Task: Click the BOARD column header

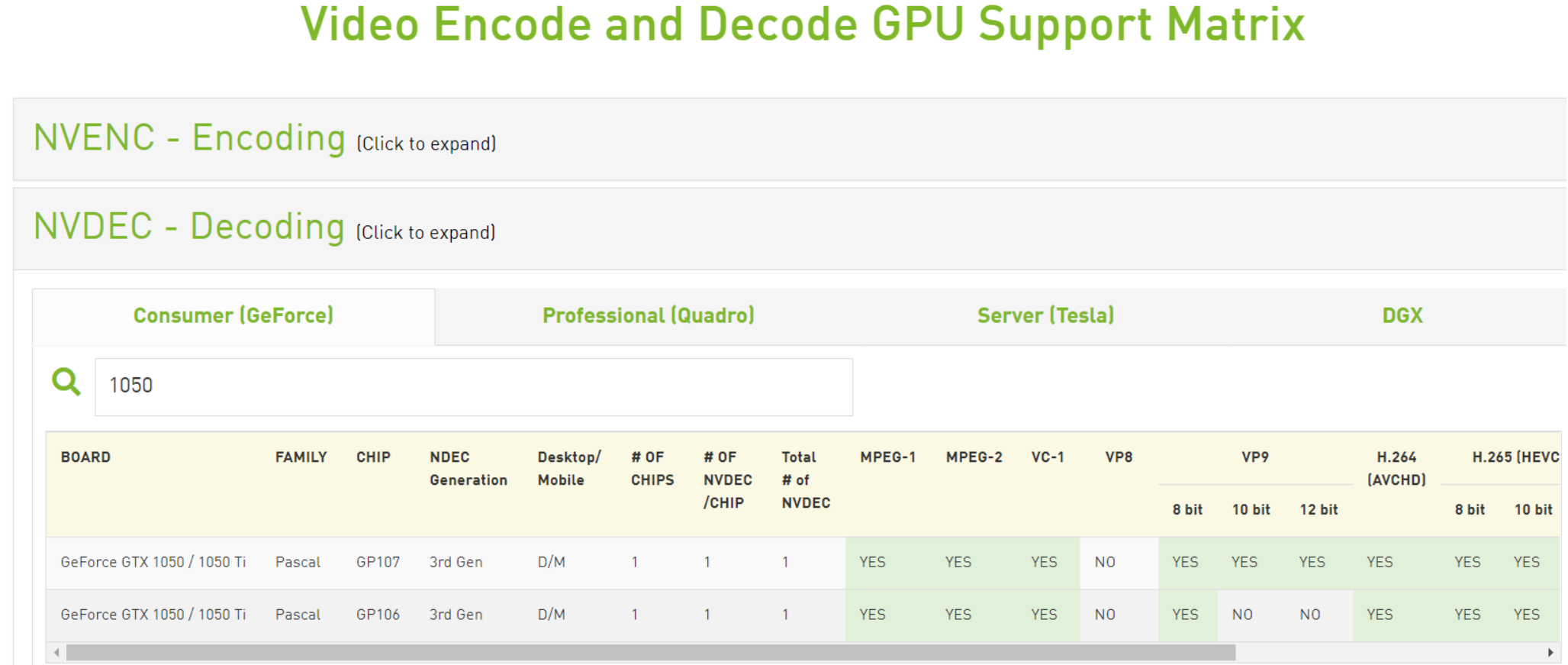Action: 85,457
